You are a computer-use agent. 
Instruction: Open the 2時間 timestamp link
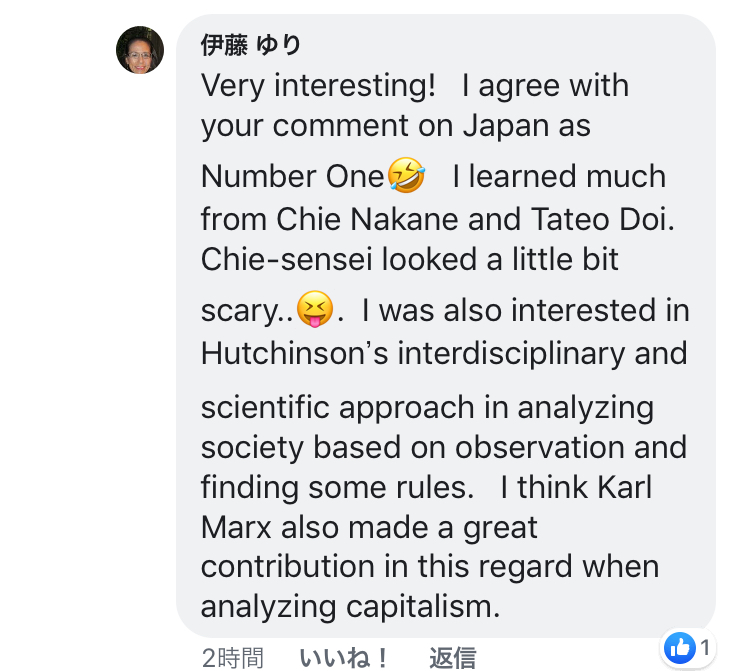coord(232,658)
